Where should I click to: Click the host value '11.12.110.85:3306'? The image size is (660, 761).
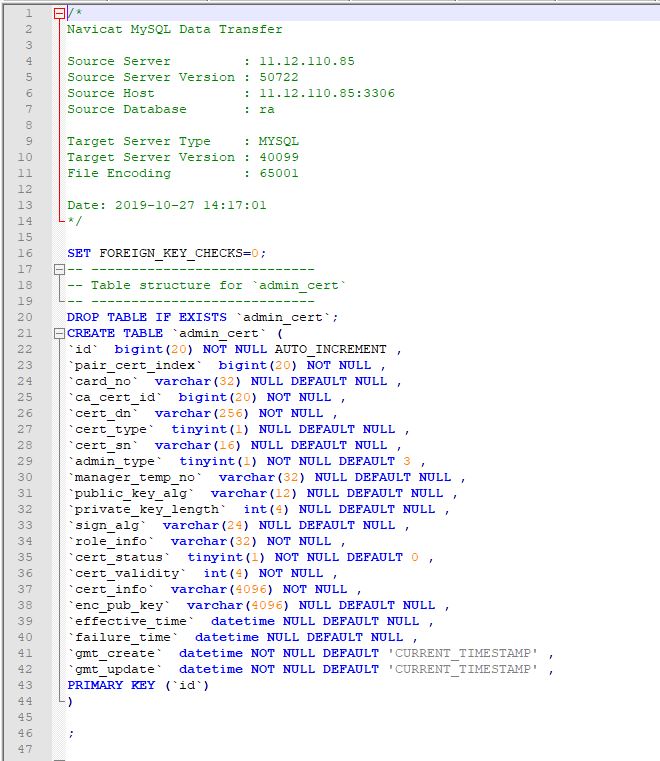click(327, 93)
